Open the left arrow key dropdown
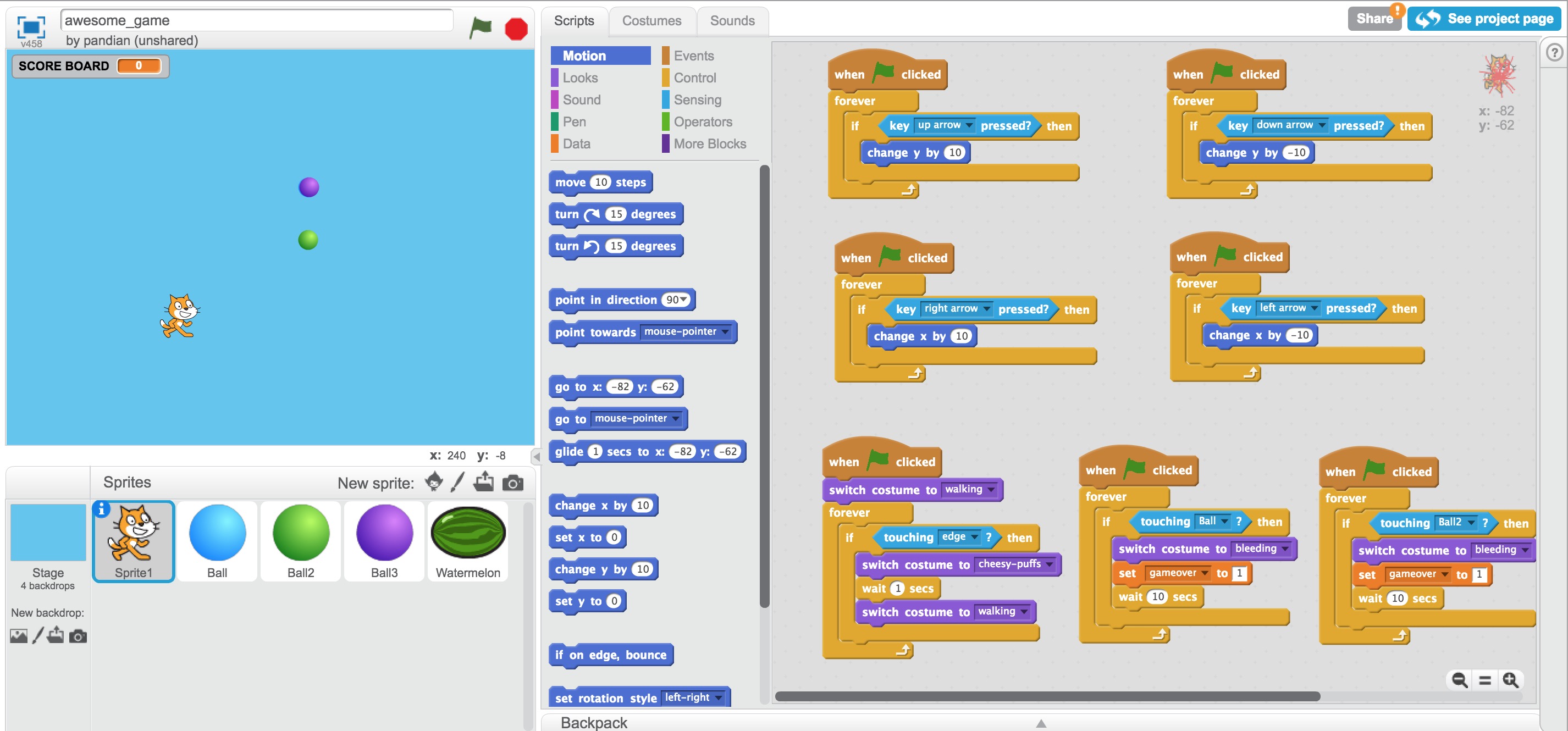Image resolution: width=1568 pixels, height=731 pixels. coord(1314,308)
